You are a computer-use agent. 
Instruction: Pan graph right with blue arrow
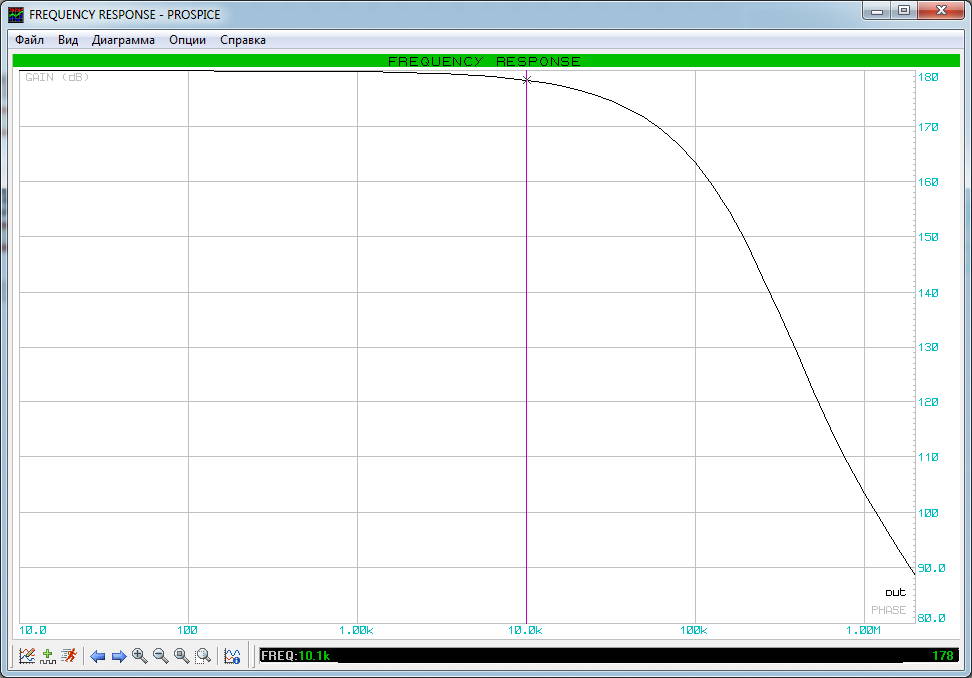119,656
